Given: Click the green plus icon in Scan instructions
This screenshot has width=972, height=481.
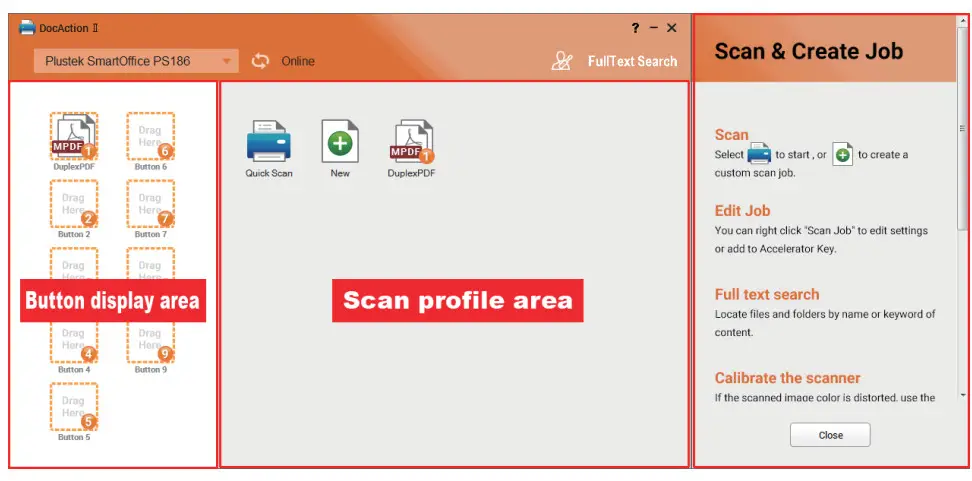Looking at the screenshot, I should pos(842,154).
